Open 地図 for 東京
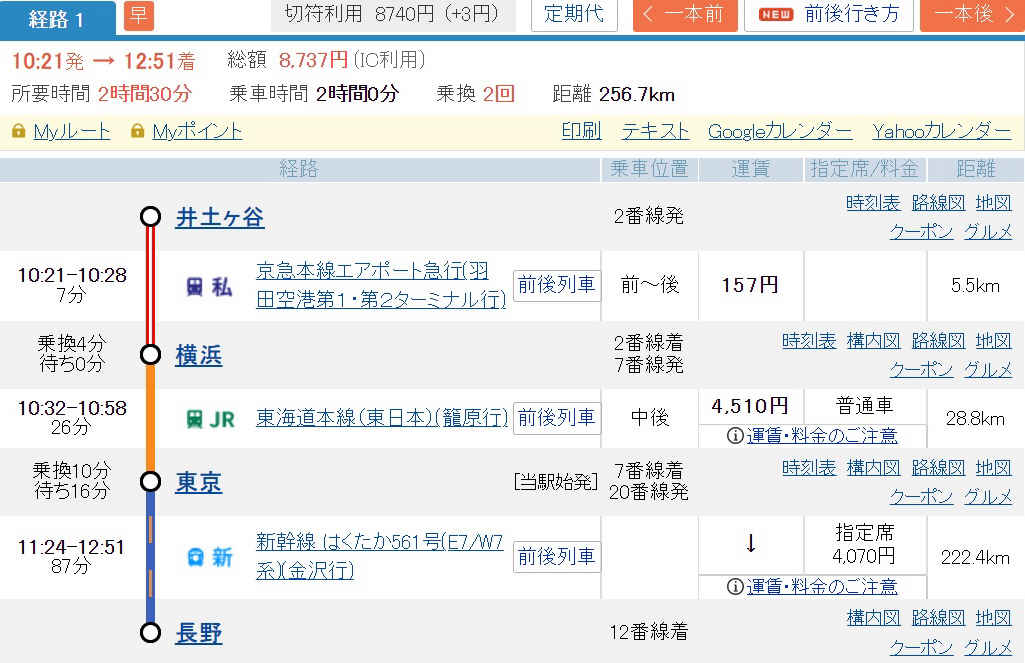Viewport: 1025px width, 663px height. (x=993, y=468)
